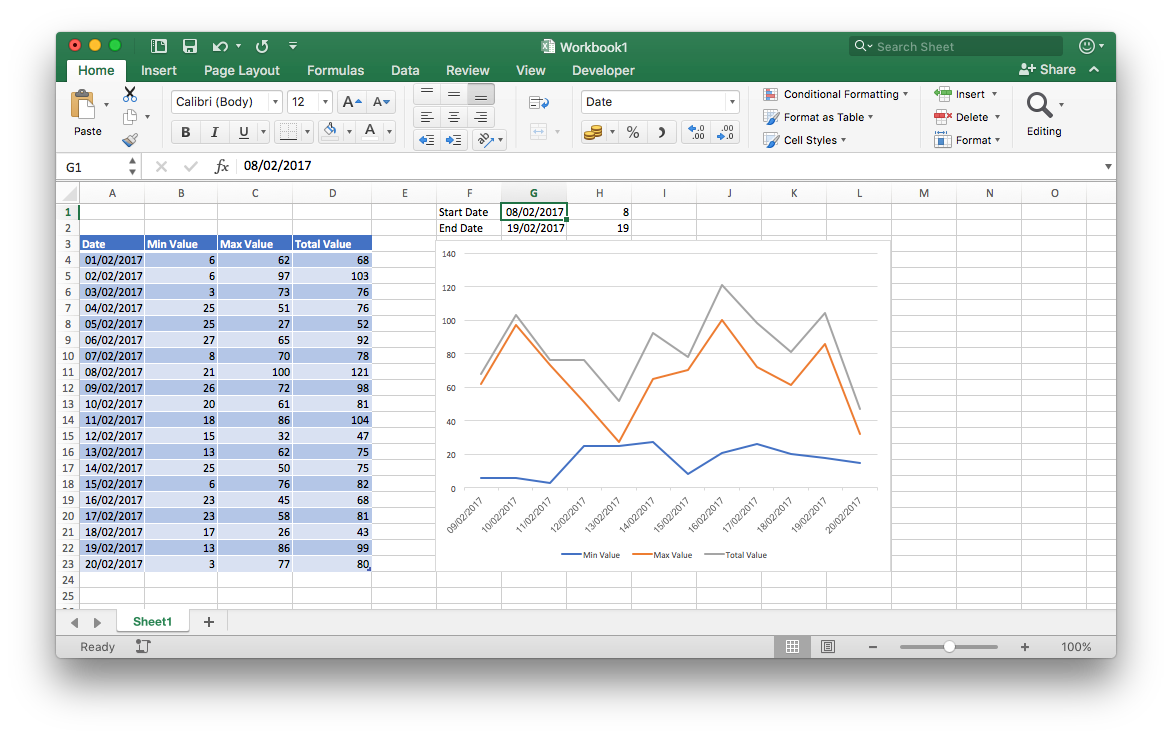
Task: Collapse the ribbon with the chevron
Action: click(x=1094, y=70)
